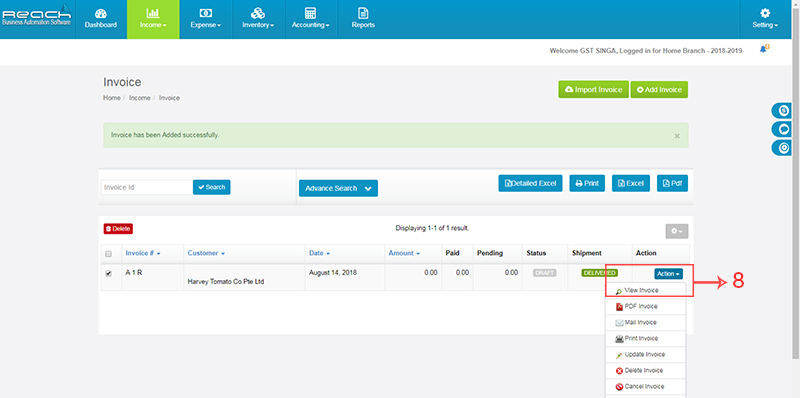The height and width of the screenshot is (398, 800).
Task: Focus the Invoice Id search field
Action: [147, 187]
